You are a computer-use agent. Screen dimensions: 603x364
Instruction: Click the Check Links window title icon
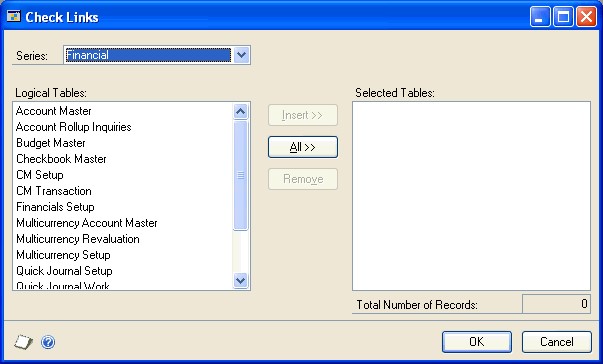point(14,17)
